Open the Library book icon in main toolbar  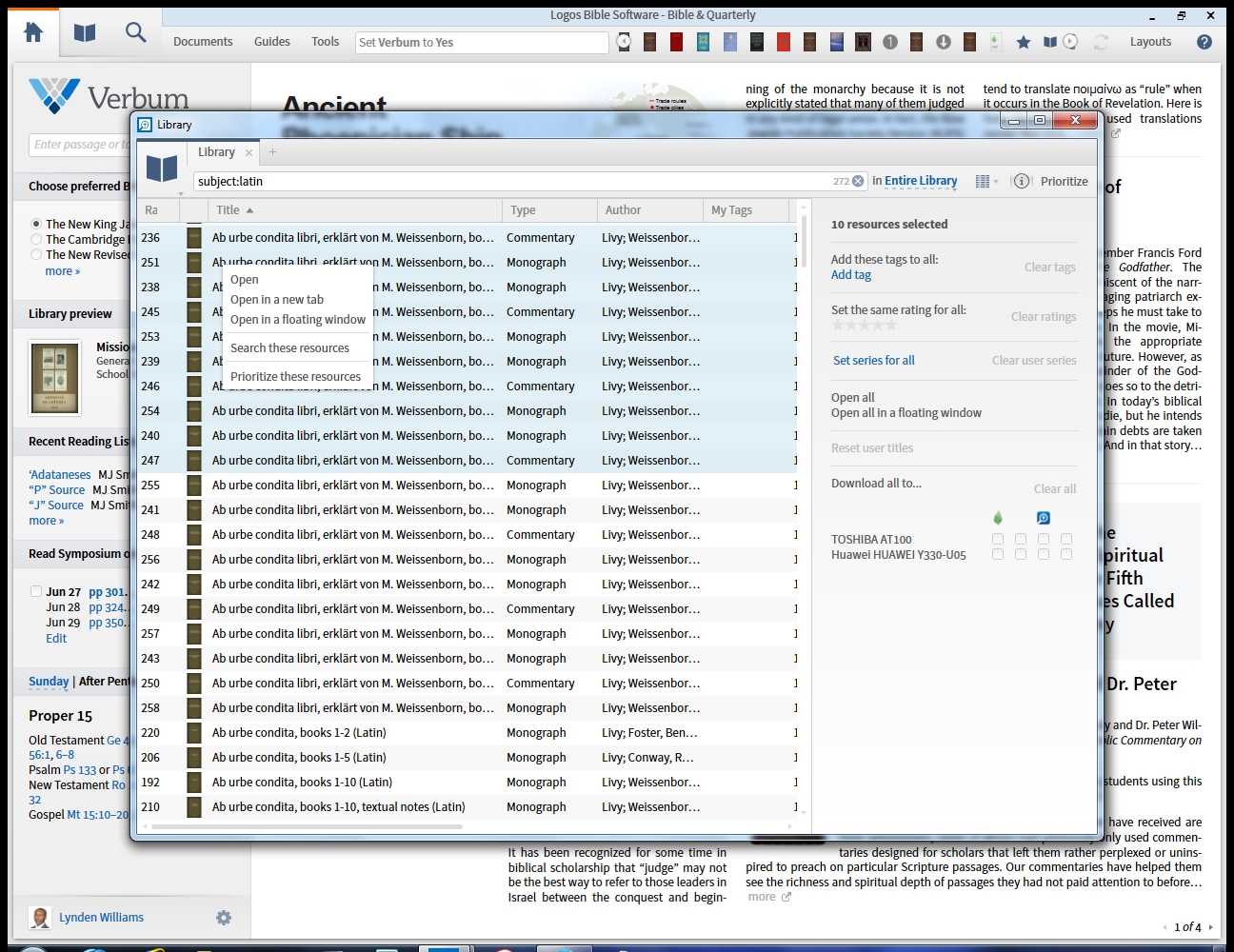click(85, 33)
